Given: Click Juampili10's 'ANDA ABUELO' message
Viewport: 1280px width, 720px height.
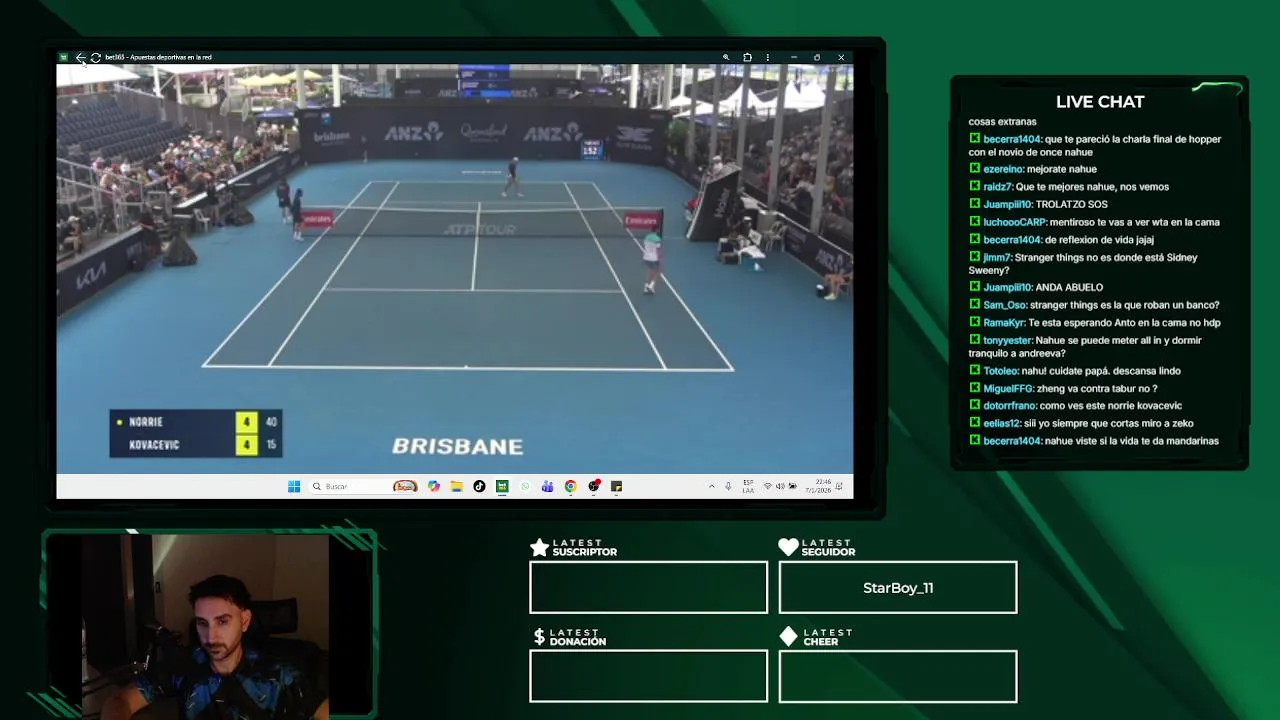Looking at the screenshot, I should point(1069,288).
